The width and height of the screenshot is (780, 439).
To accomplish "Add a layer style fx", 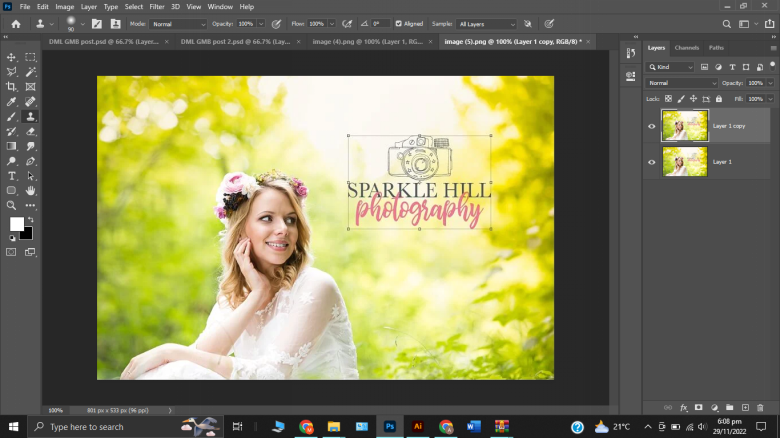I will pyautogui.click(x=683, y=408).
